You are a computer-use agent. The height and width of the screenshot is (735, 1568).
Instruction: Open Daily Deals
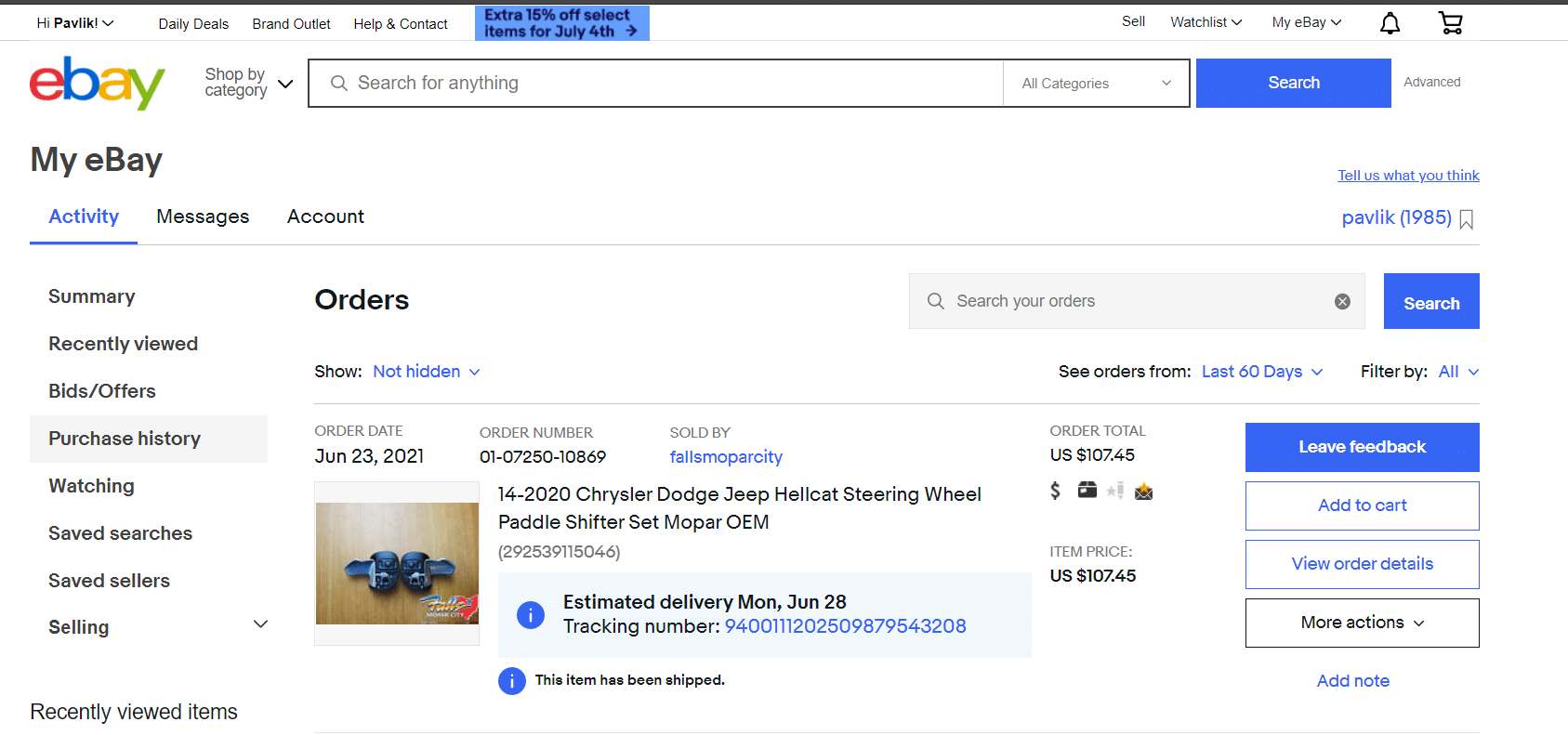(x=193, y=24)
